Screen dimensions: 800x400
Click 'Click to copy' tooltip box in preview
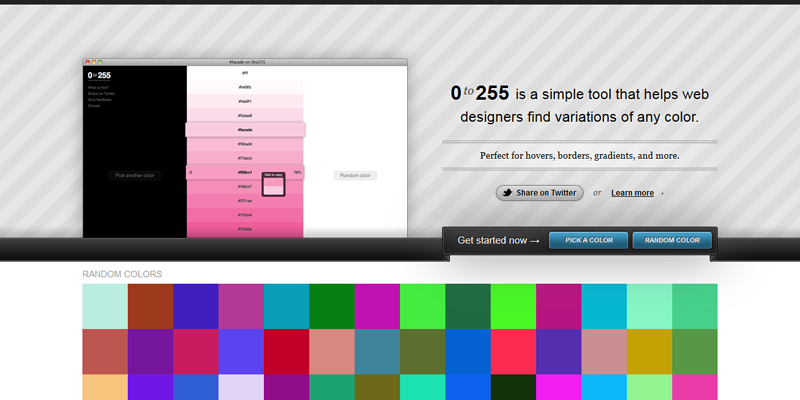click(x=273, y=184)
